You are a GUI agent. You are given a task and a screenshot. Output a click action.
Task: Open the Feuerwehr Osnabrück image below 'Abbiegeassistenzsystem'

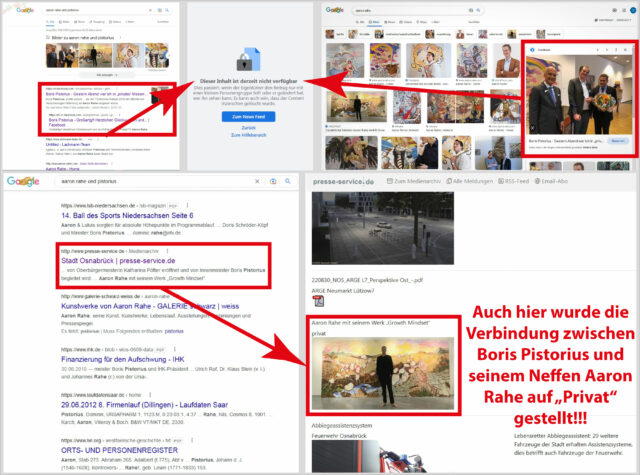(x=370, y=456)
